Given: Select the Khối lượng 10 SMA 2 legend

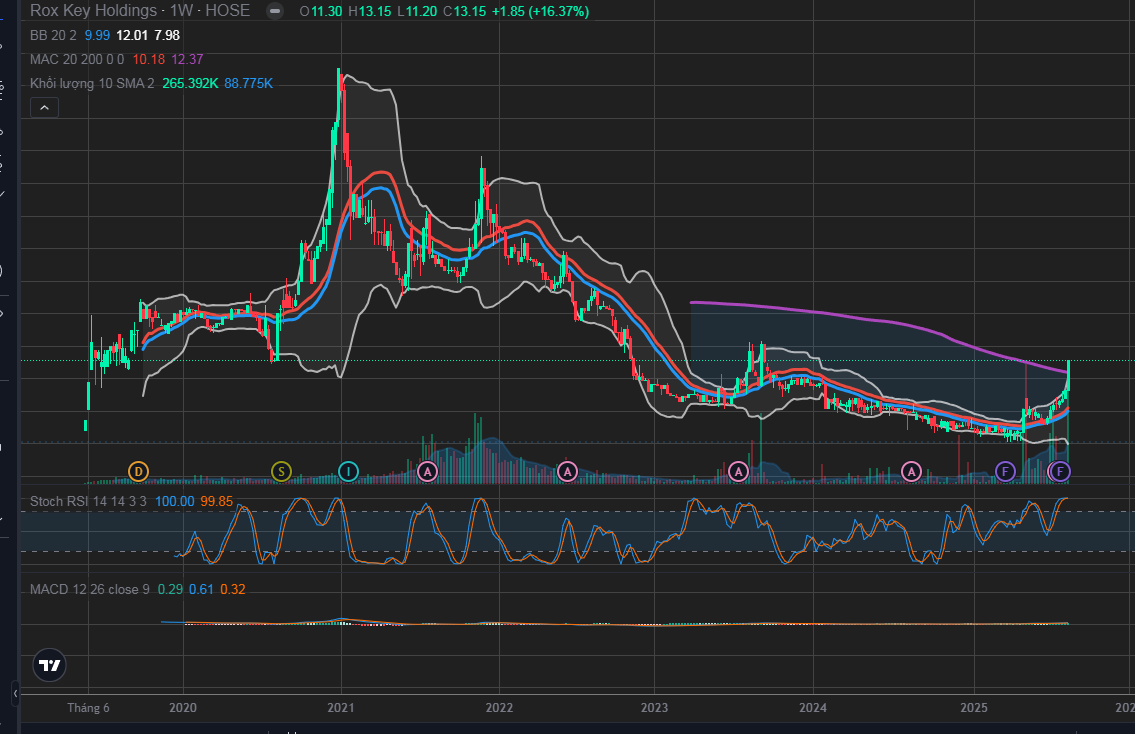Looking at the screenshot, I should tap(92, 83).
